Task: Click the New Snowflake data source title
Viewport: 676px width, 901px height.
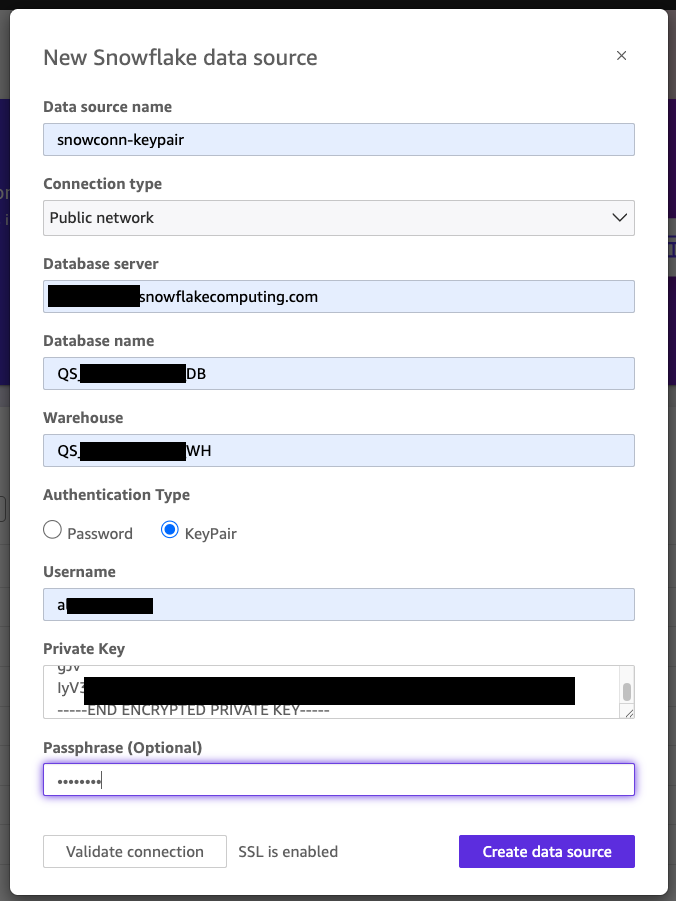Action: [x=180, y=57]
